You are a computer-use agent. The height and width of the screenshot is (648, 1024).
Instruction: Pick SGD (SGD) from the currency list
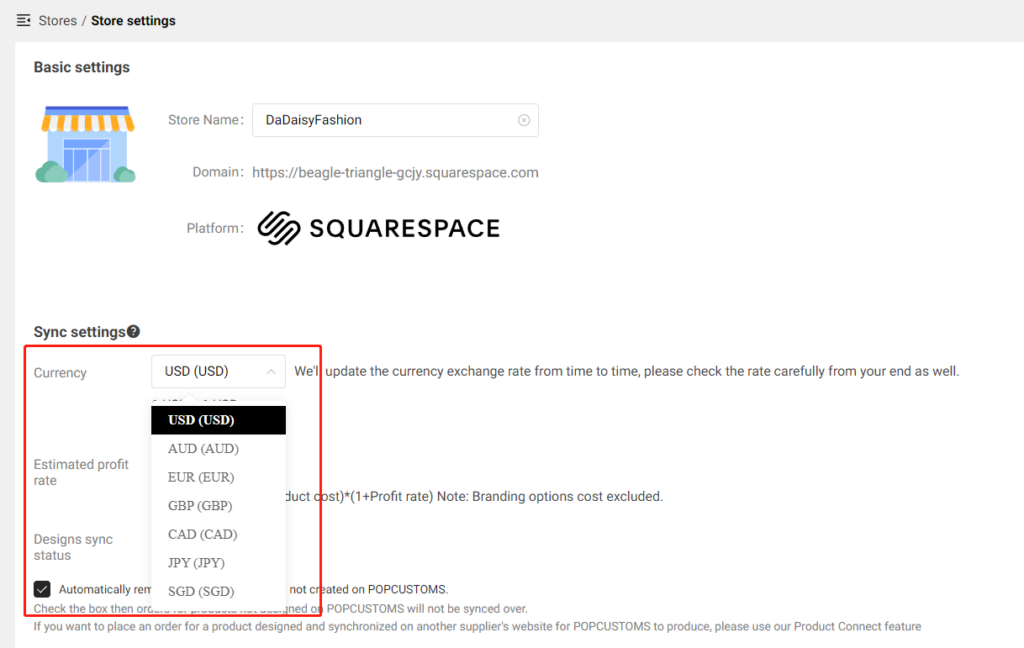tap(218, 591)
